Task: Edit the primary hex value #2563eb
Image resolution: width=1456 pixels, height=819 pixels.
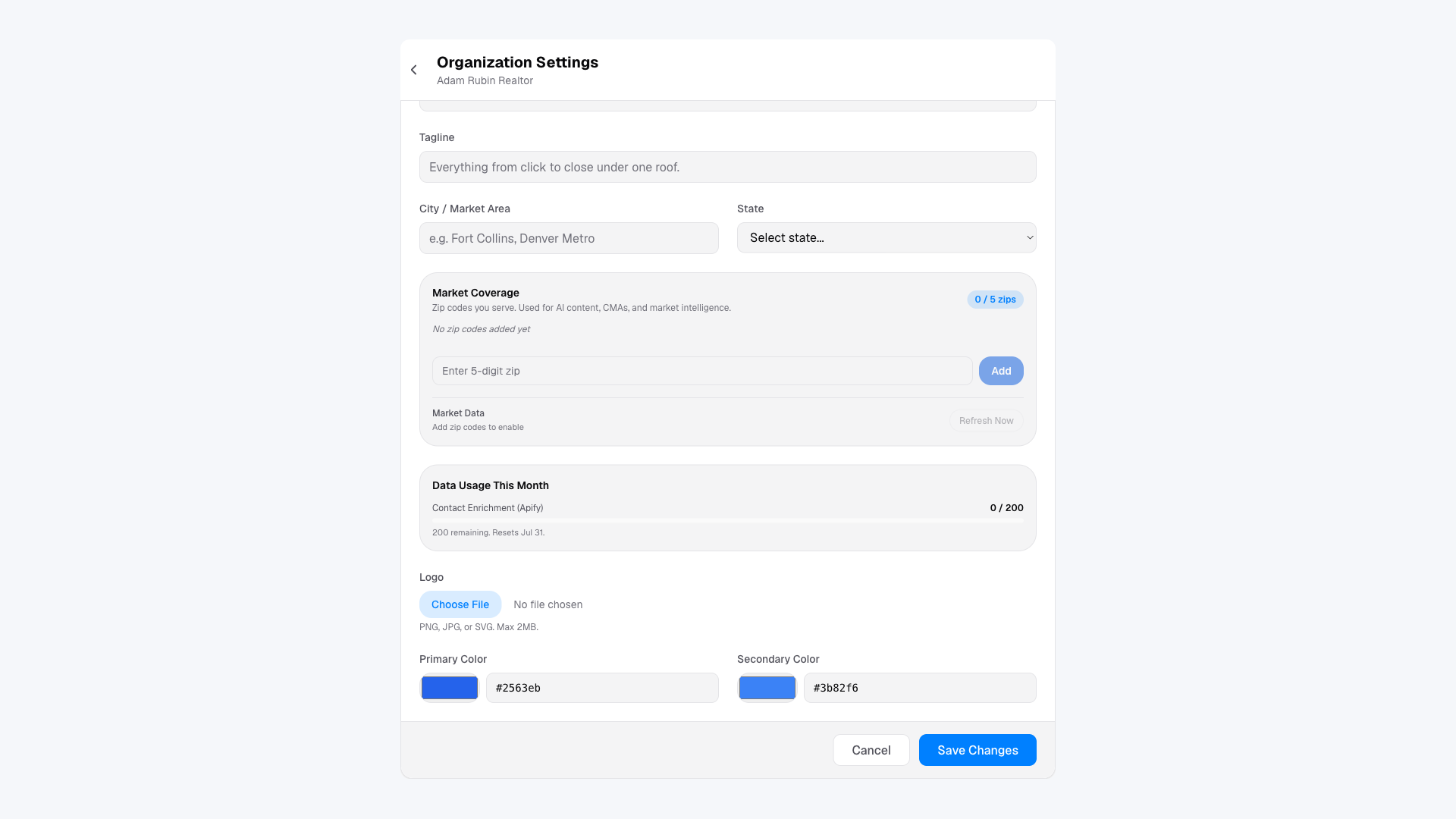Action: pyautogui.click(x=602, y=688)
